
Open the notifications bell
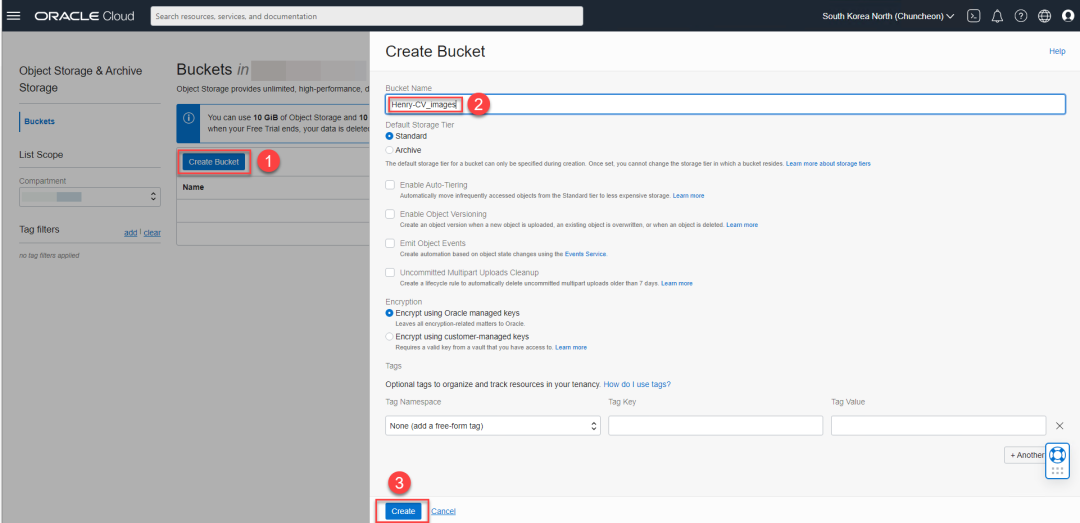(x=997, y=16)
